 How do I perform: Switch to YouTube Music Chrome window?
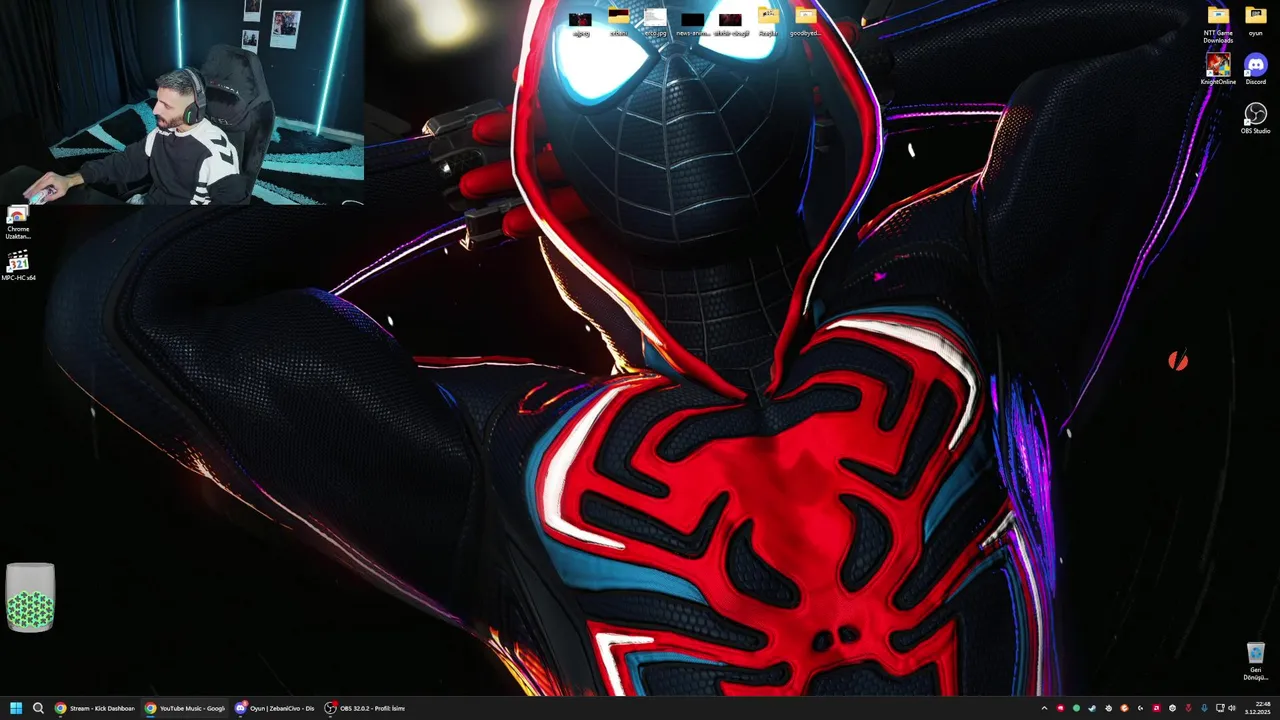tap(185, 708)
